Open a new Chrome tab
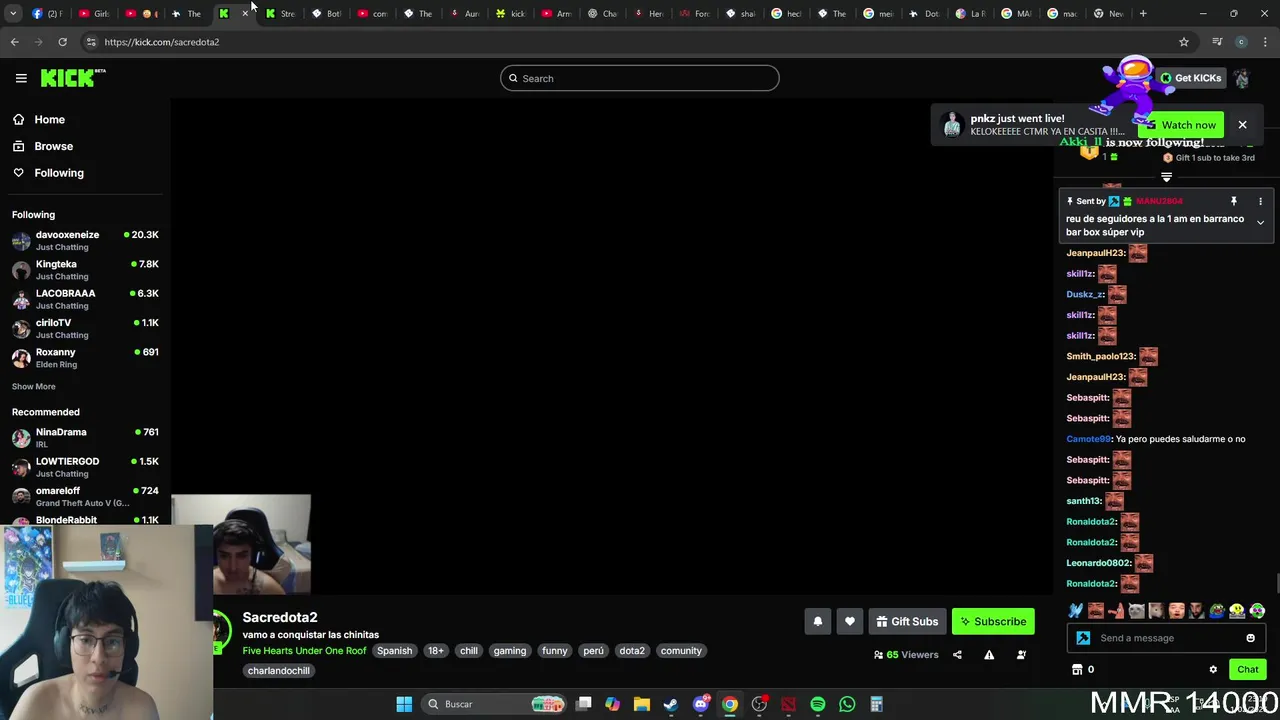This screenshot has height=720, width=1280. click(x=1143, y=13)
